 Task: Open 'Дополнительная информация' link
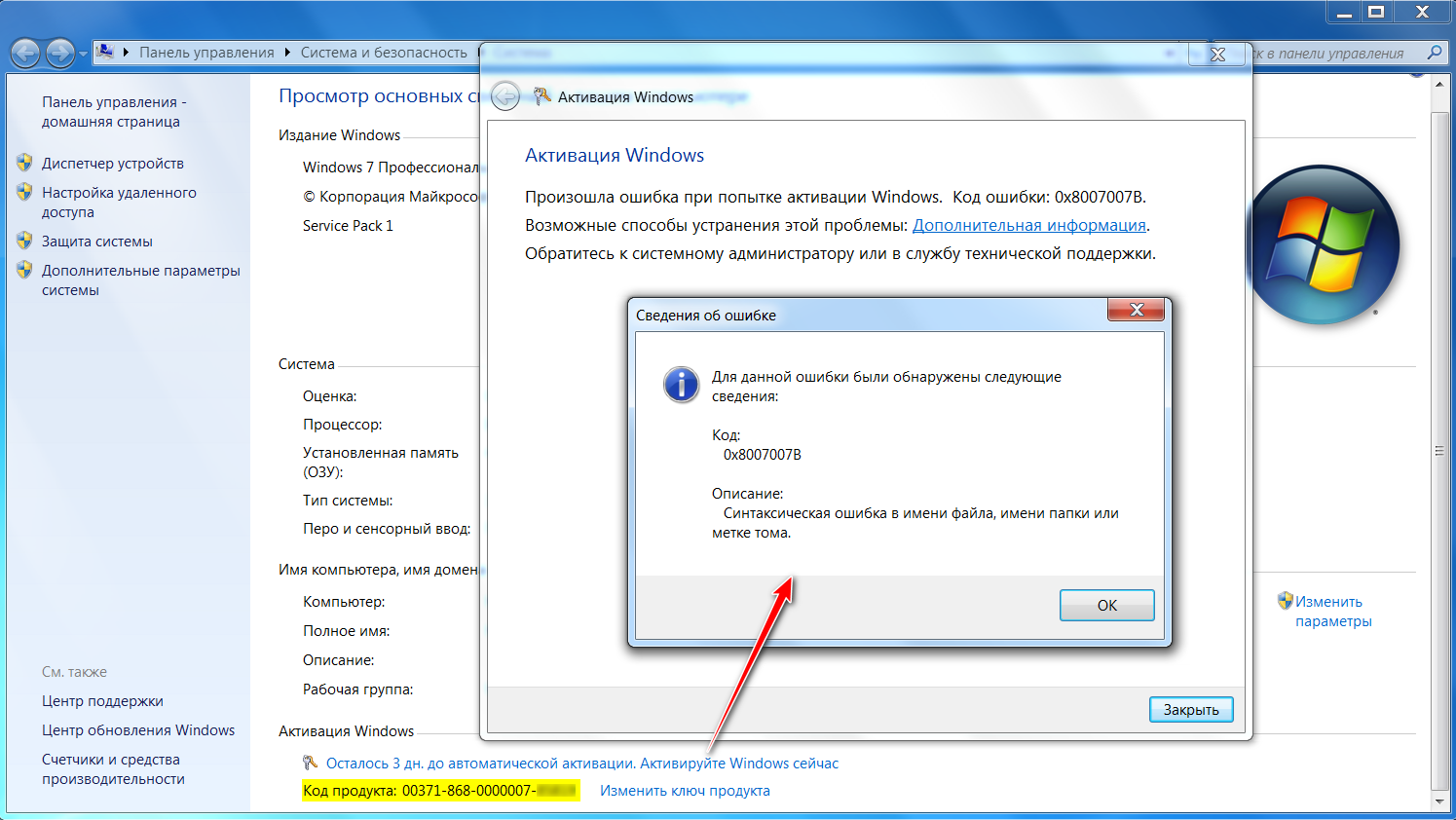point(1028,225)
